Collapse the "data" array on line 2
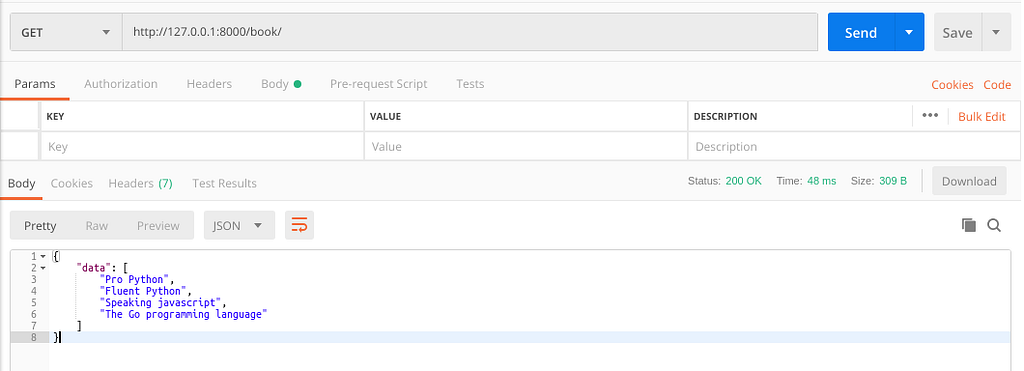 42,268
